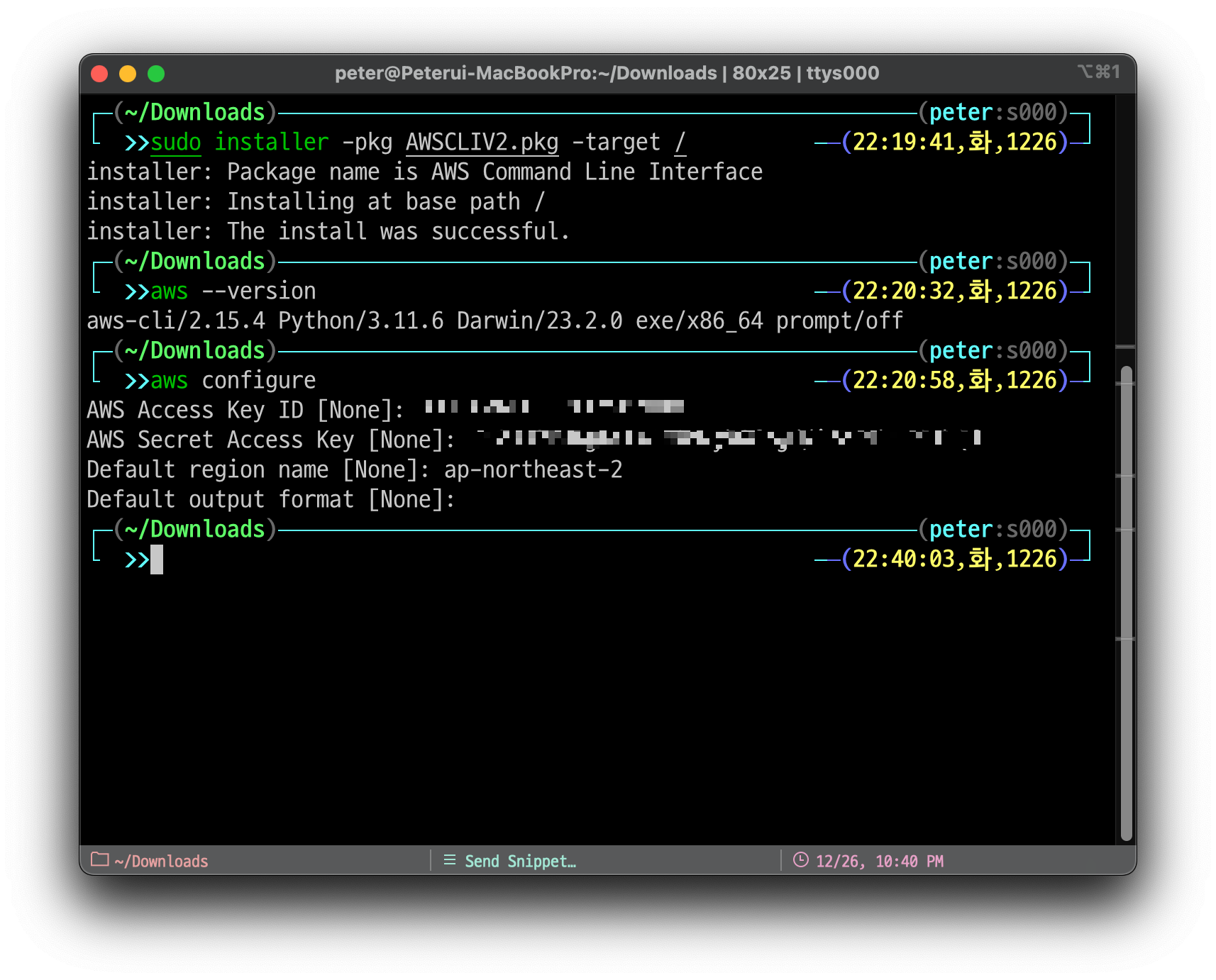Click the aws-cli/2.15.4 version output line
This screenshot has width=1216, height=980.
coord(494,321)
